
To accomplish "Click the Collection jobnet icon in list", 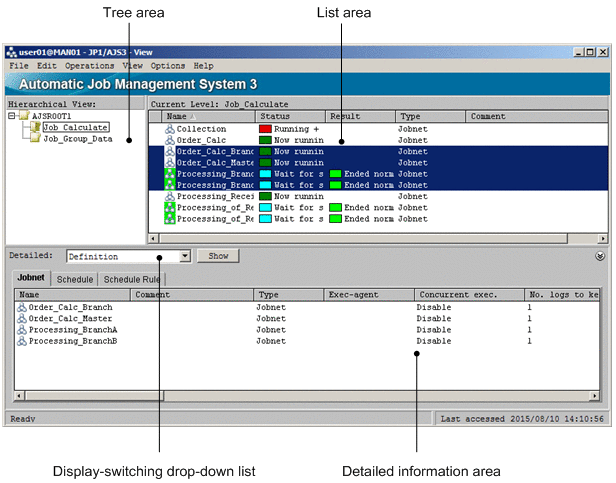I will point(169,130).
